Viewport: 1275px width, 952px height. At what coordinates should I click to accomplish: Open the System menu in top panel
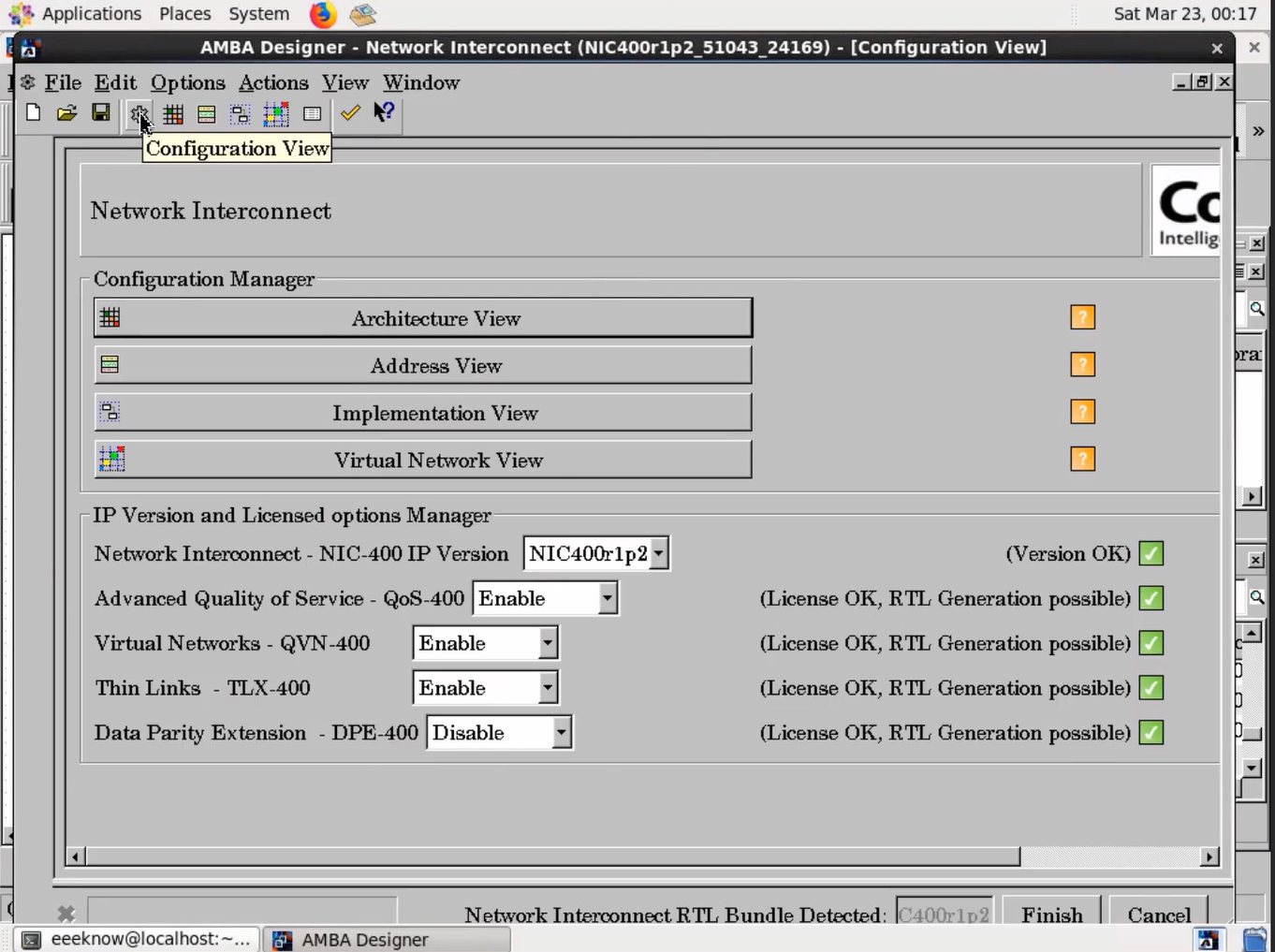click(x=258, y=14)
